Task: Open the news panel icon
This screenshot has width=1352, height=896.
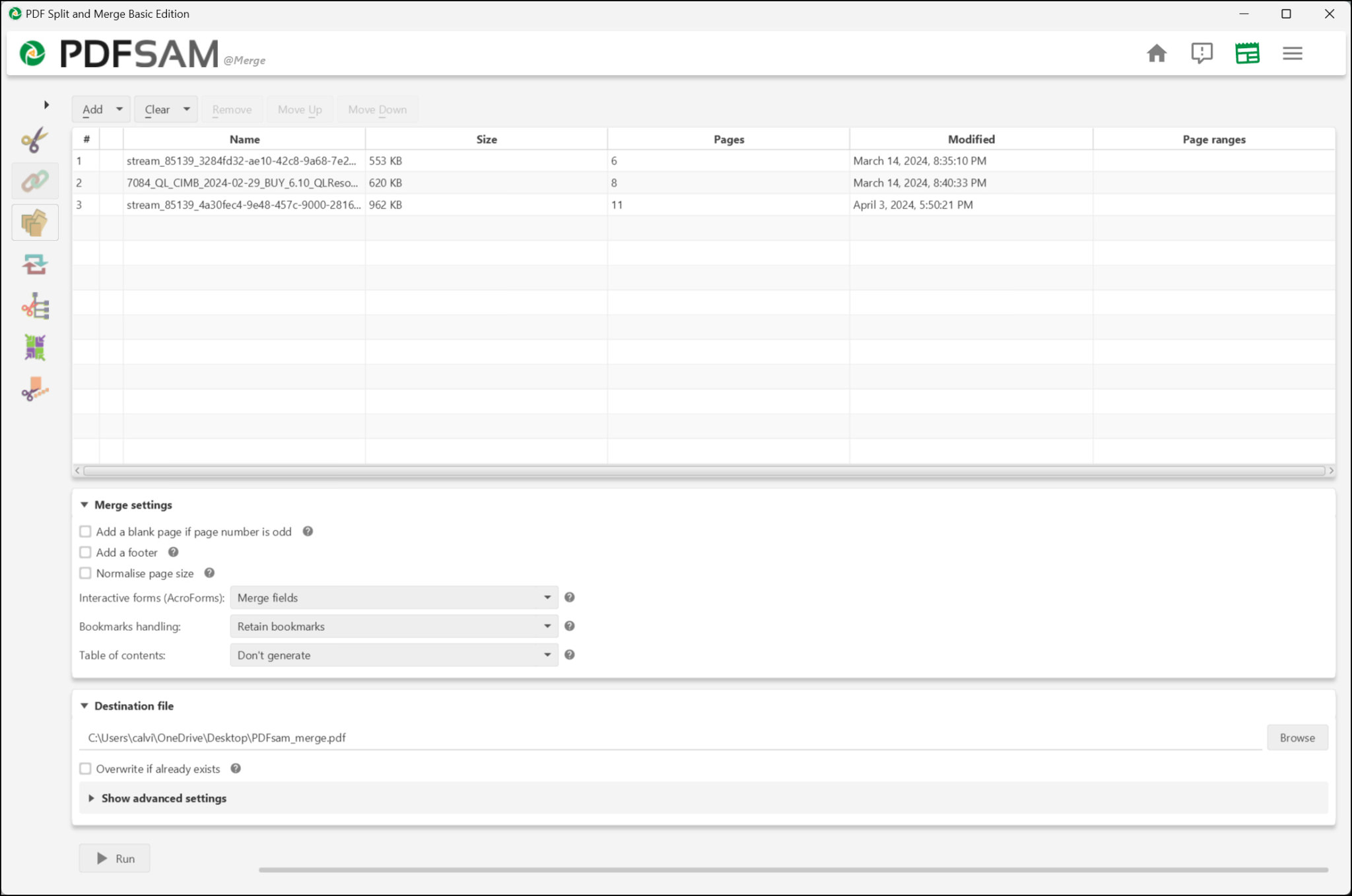Action: tap(1247, 53)
